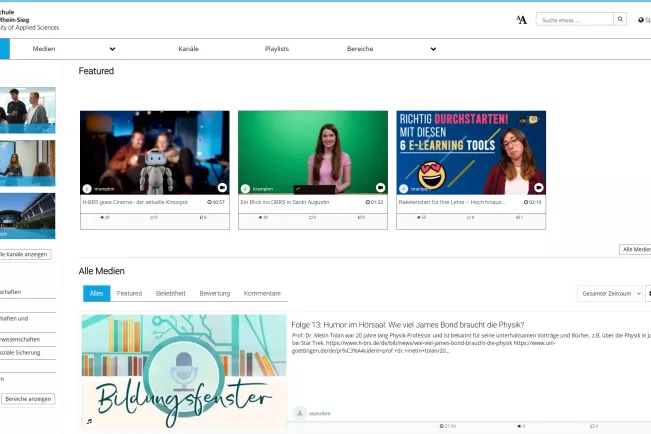The width and height of the screenshot is (651, 434).
Task: Open sidebar channel thumbnail with students group
Action: pos(27,110)
